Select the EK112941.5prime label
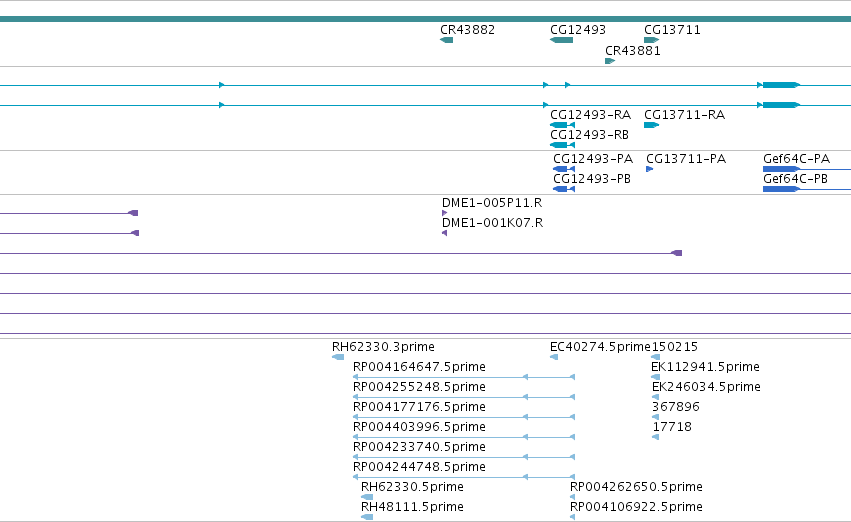The height and width of the screenshot is (522, 851). click(x=706, y=367)
